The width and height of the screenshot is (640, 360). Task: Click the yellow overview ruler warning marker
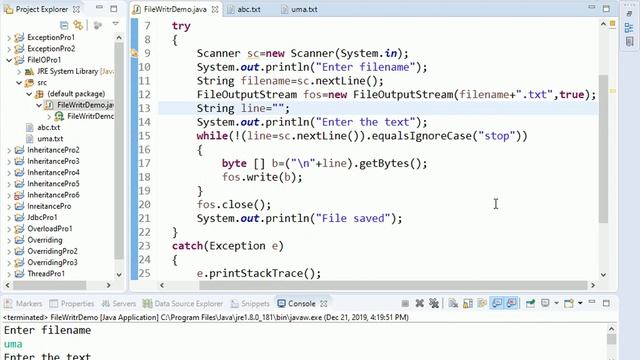612,91
